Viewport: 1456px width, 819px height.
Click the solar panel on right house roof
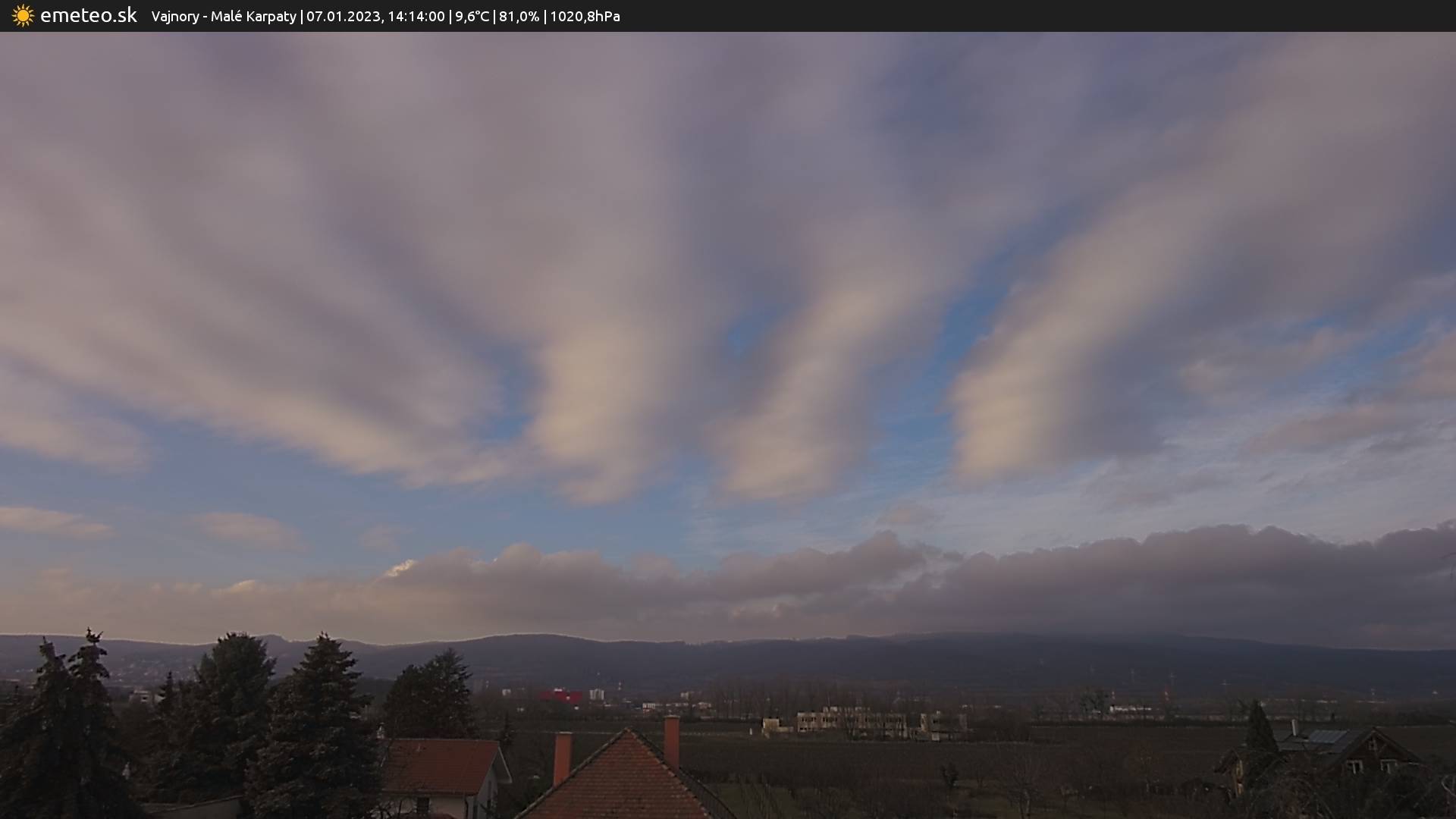coord(1327,736)
